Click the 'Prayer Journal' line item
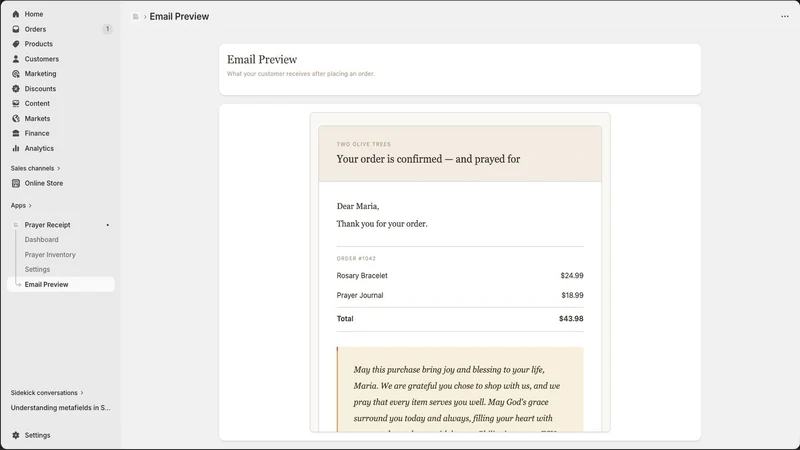Viewport: 800px width, 450px height. [x=360, y=295]
